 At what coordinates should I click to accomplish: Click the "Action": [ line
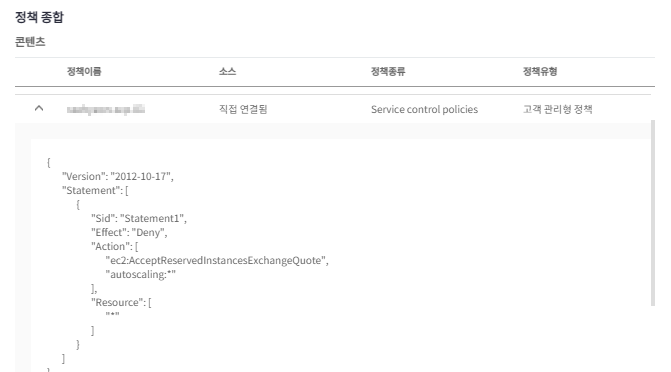pyautogui.click(x=114, y=247)
